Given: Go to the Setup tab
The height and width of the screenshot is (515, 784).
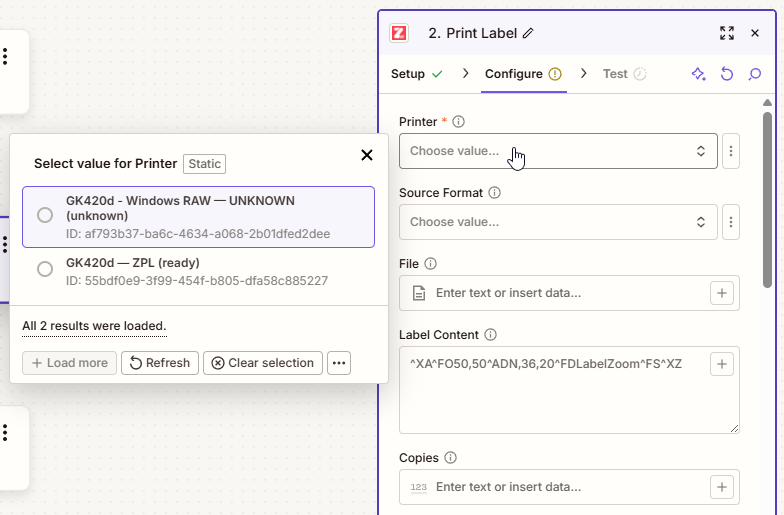Looking at the screenshot, I should point(417,74).
